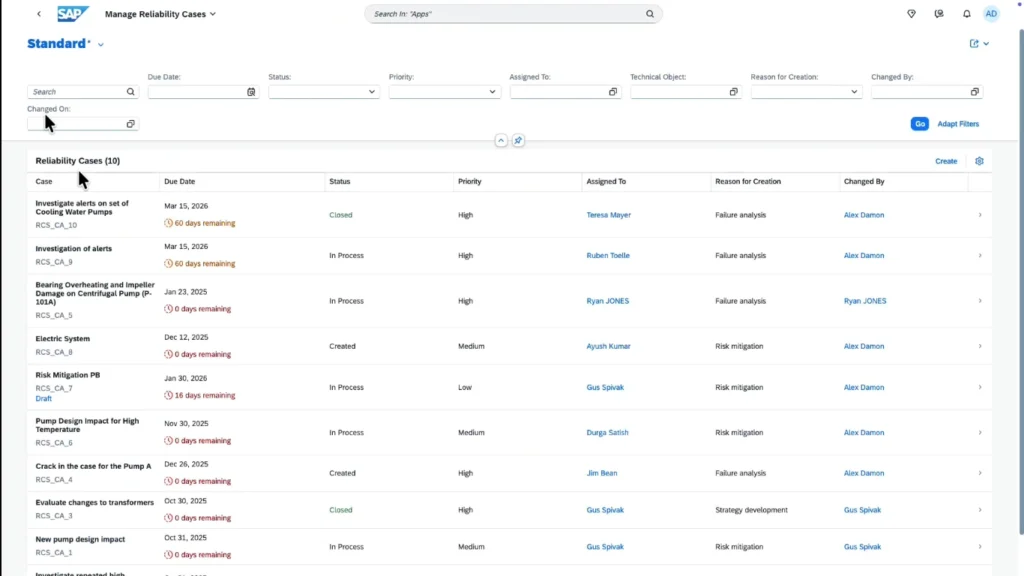Click the 'Reliability Cases (10)' table title
Viewport: 1024px width, 576px height.
[78, 161]
